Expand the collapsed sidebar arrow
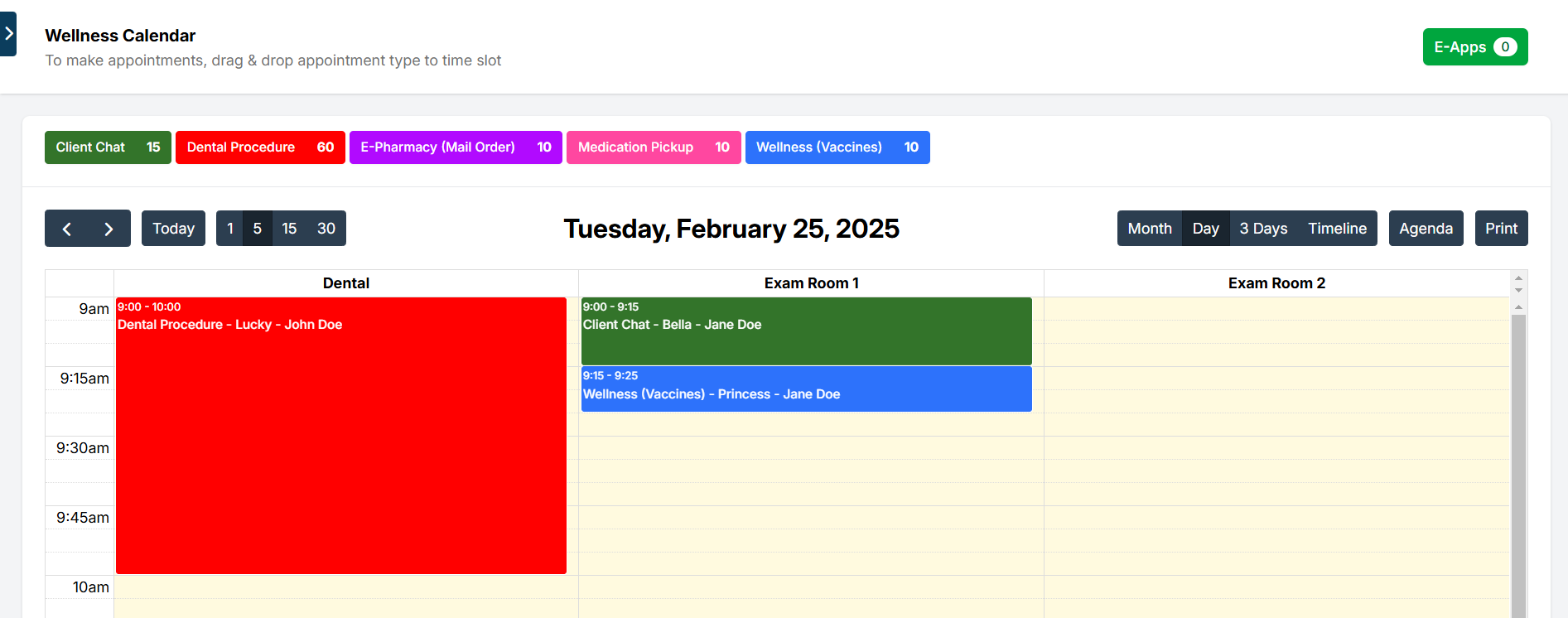Viewport: 1568px width, 618px height. click(x=8, y=34)
